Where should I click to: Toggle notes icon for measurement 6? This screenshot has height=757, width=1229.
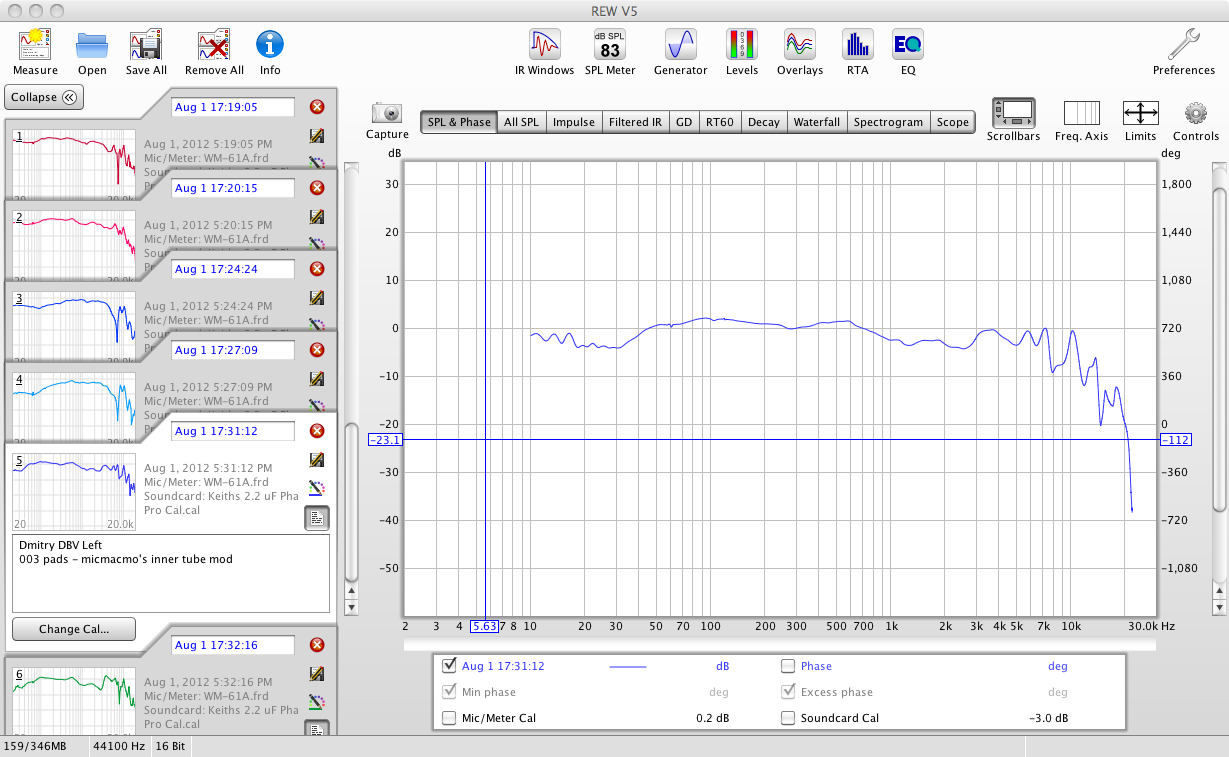tap(316, 730)
